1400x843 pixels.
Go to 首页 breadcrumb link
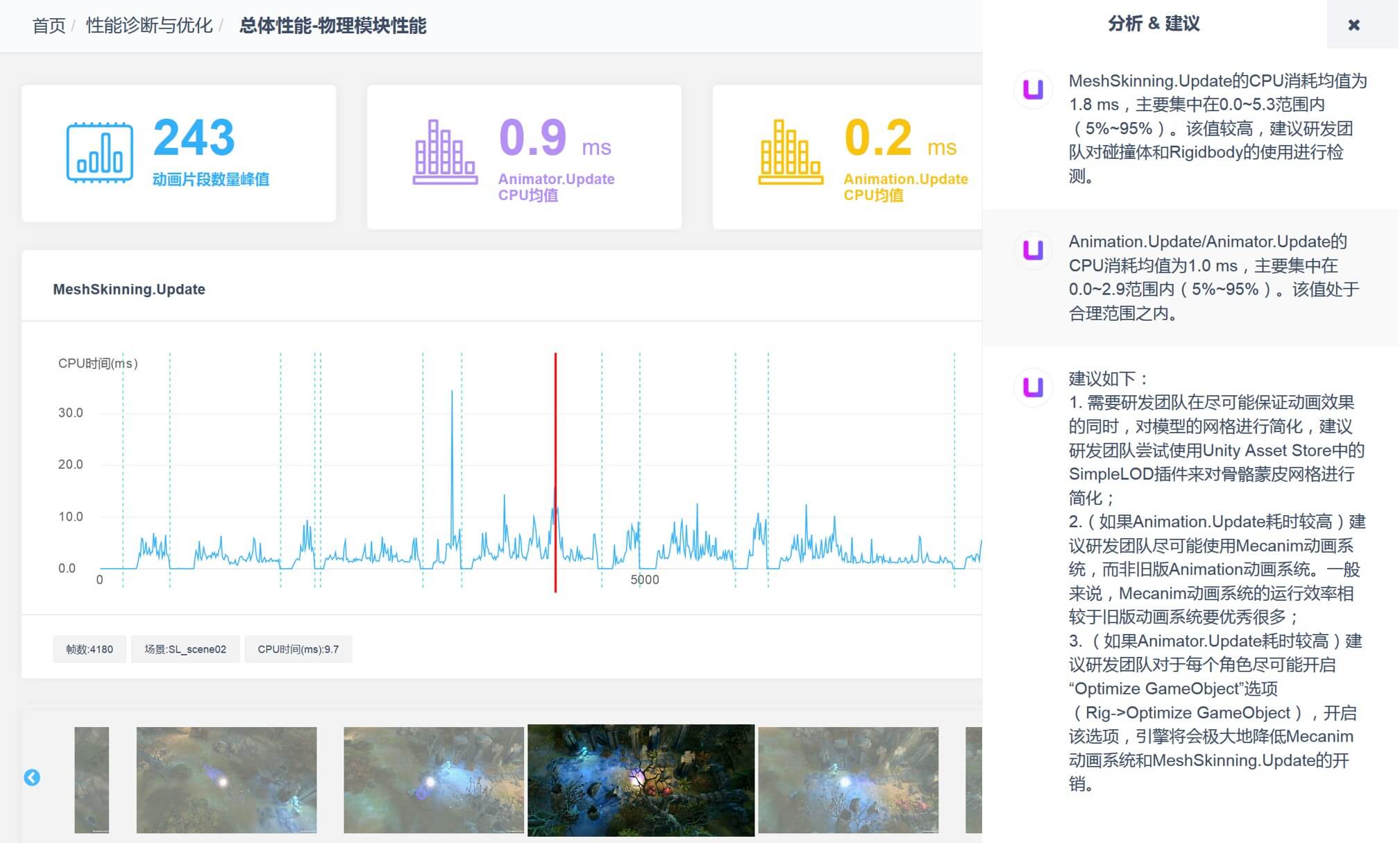tap(49, 26)
